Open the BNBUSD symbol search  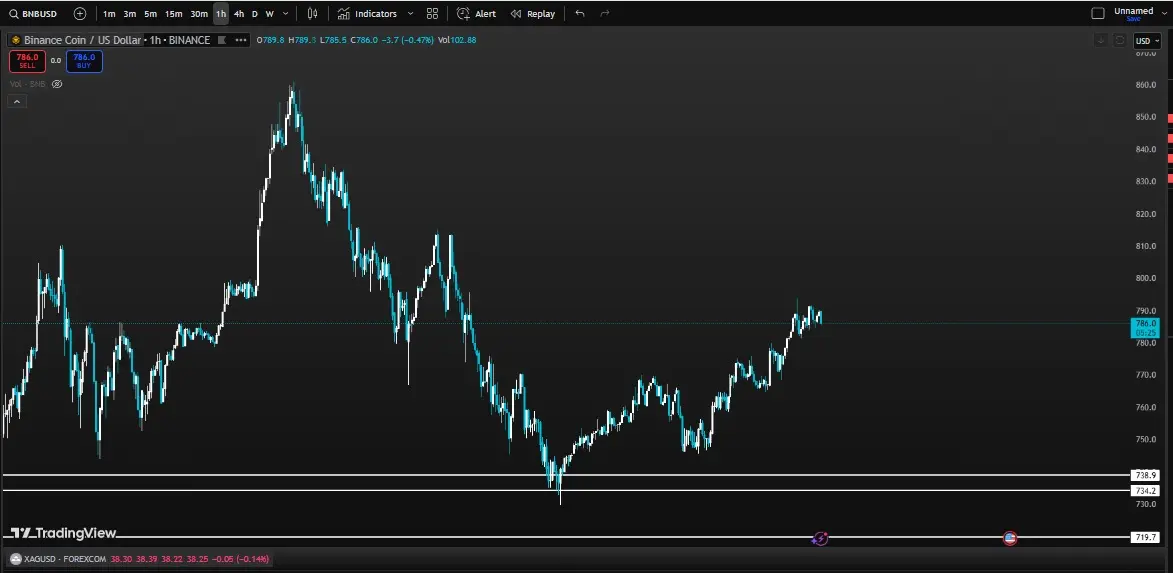click(x=33, y=13)
